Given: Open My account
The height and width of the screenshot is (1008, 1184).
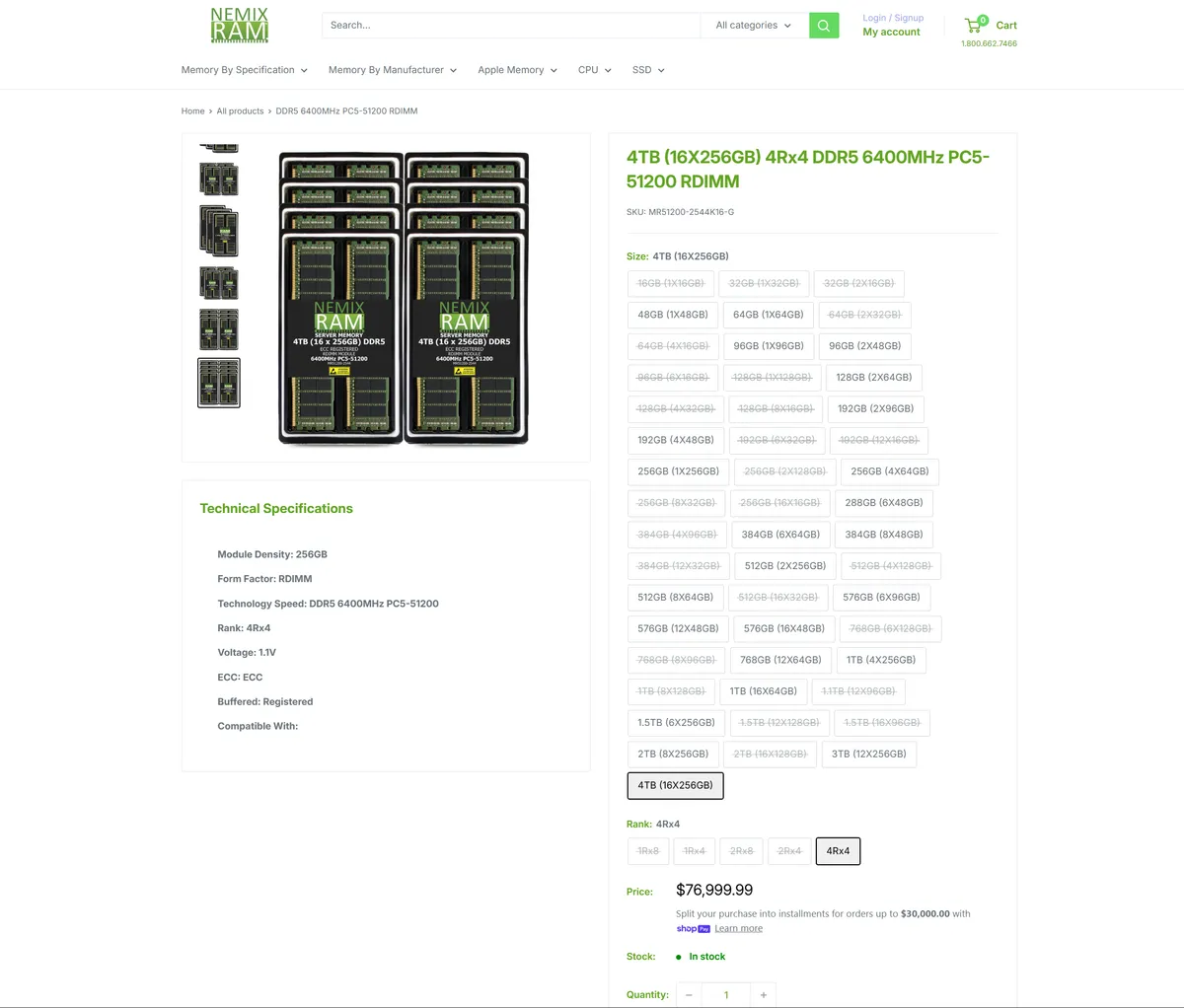Looking at the screenshot, I should (x=891, y=32).
